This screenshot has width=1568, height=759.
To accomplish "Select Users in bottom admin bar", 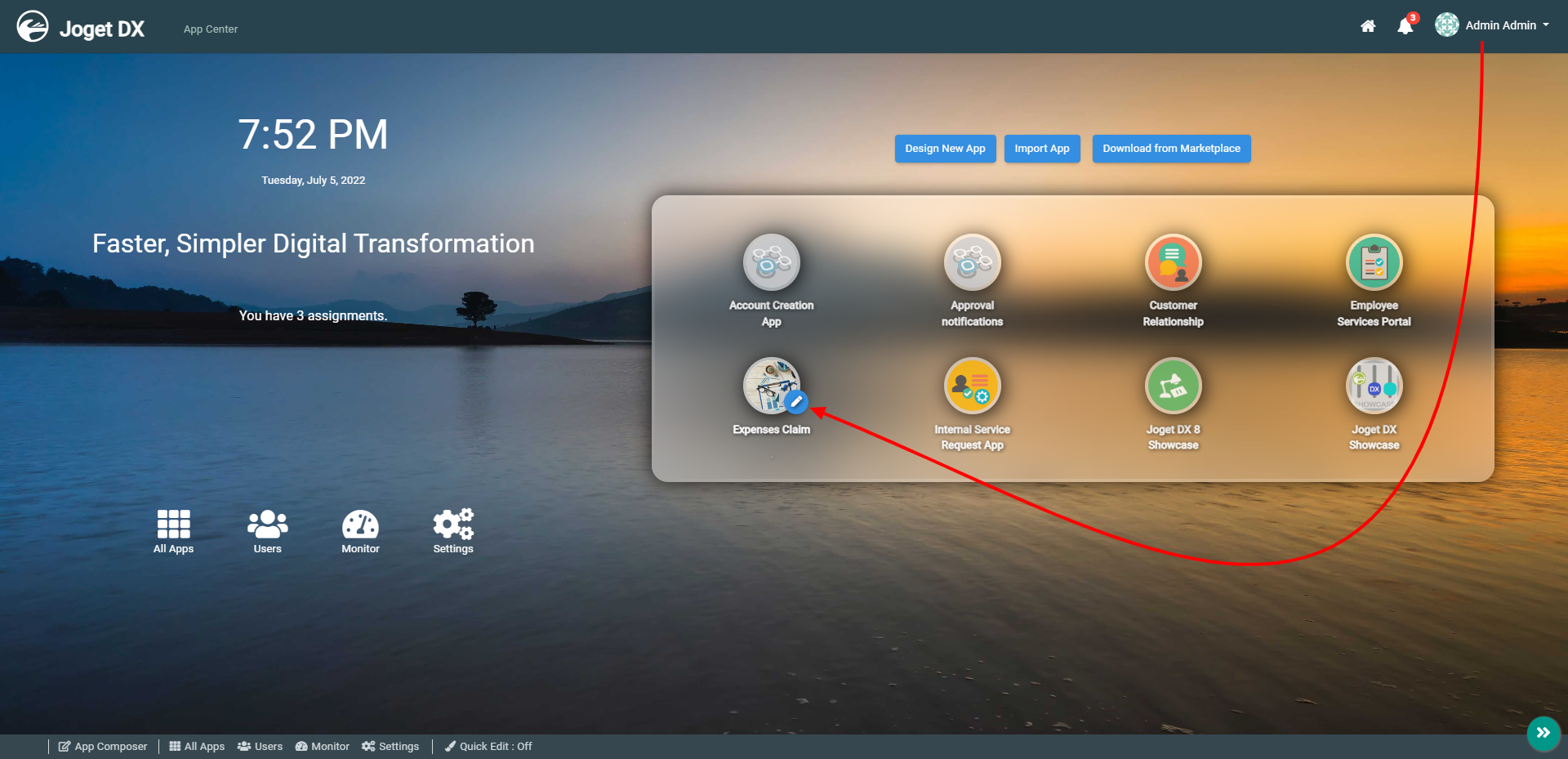I will click(260, 747).
